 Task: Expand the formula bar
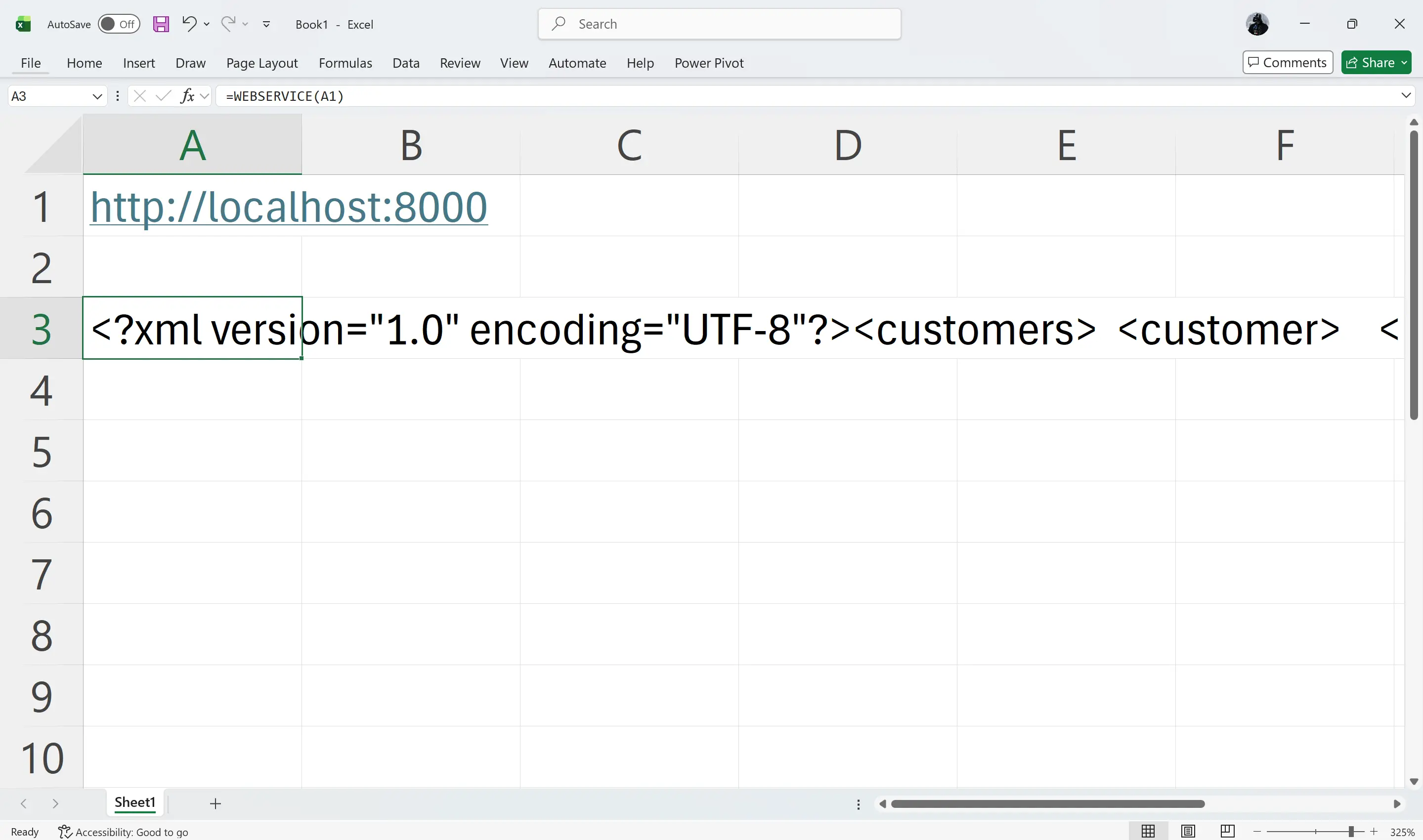point(1406,96)
